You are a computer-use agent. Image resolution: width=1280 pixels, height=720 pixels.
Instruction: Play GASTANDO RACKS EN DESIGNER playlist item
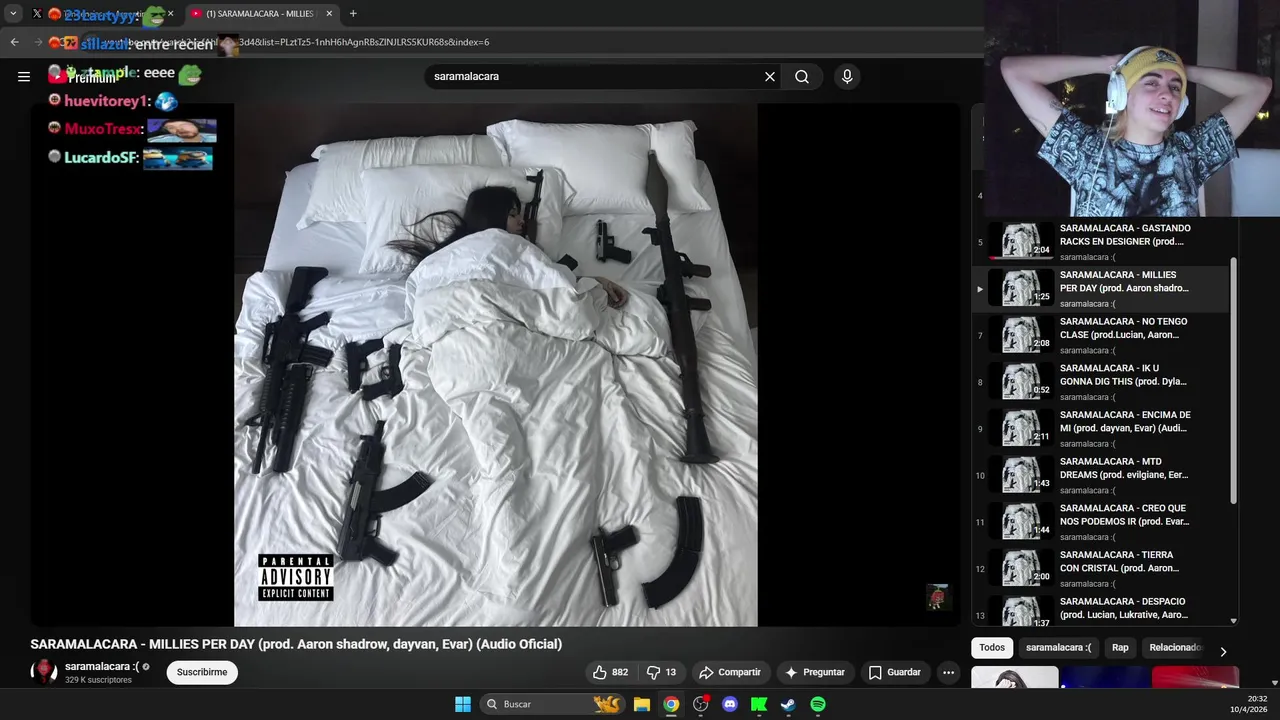pyautogui.click(x=1100, y=241)
